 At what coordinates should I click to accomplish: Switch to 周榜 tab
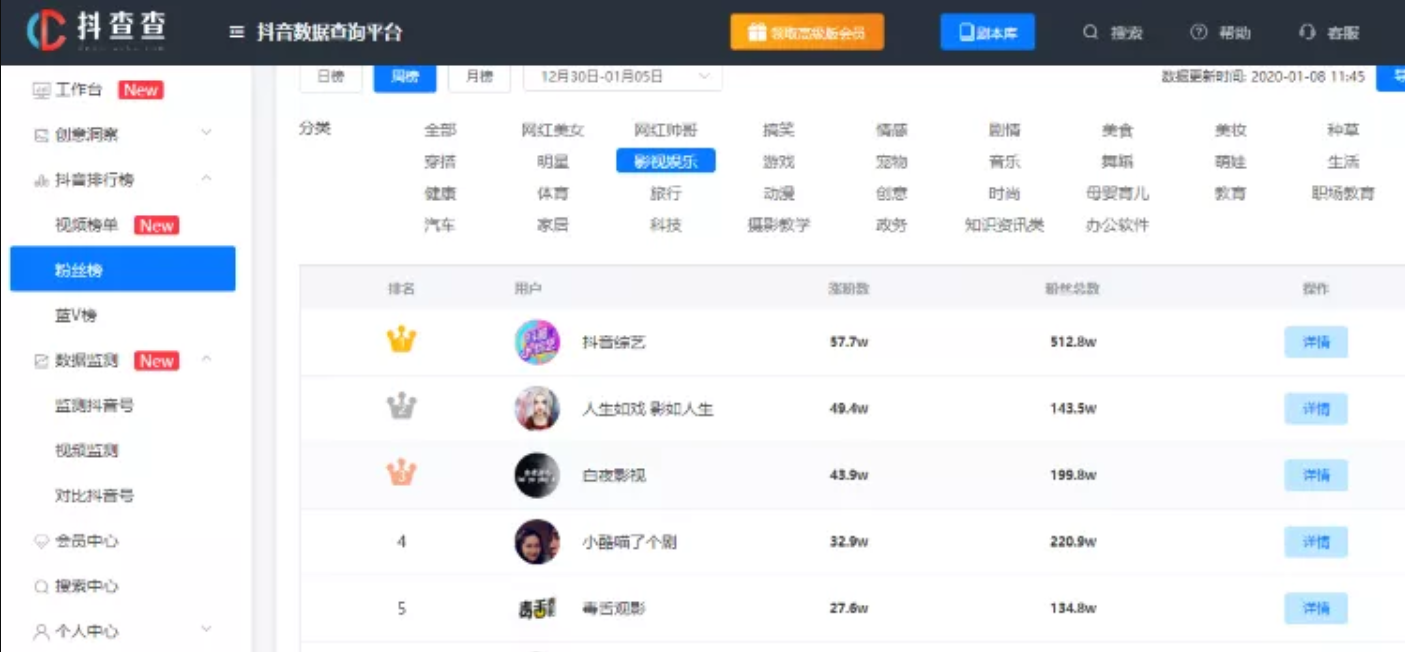click(405, 77)
